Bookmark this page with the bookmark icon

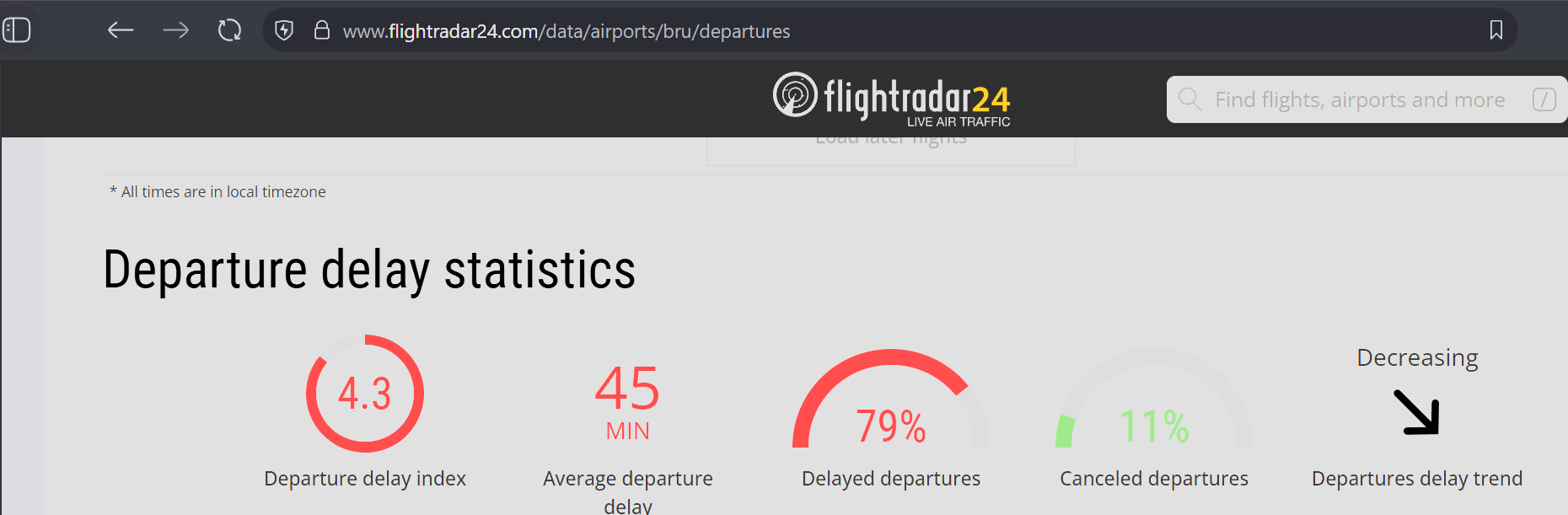(1496, 30)
